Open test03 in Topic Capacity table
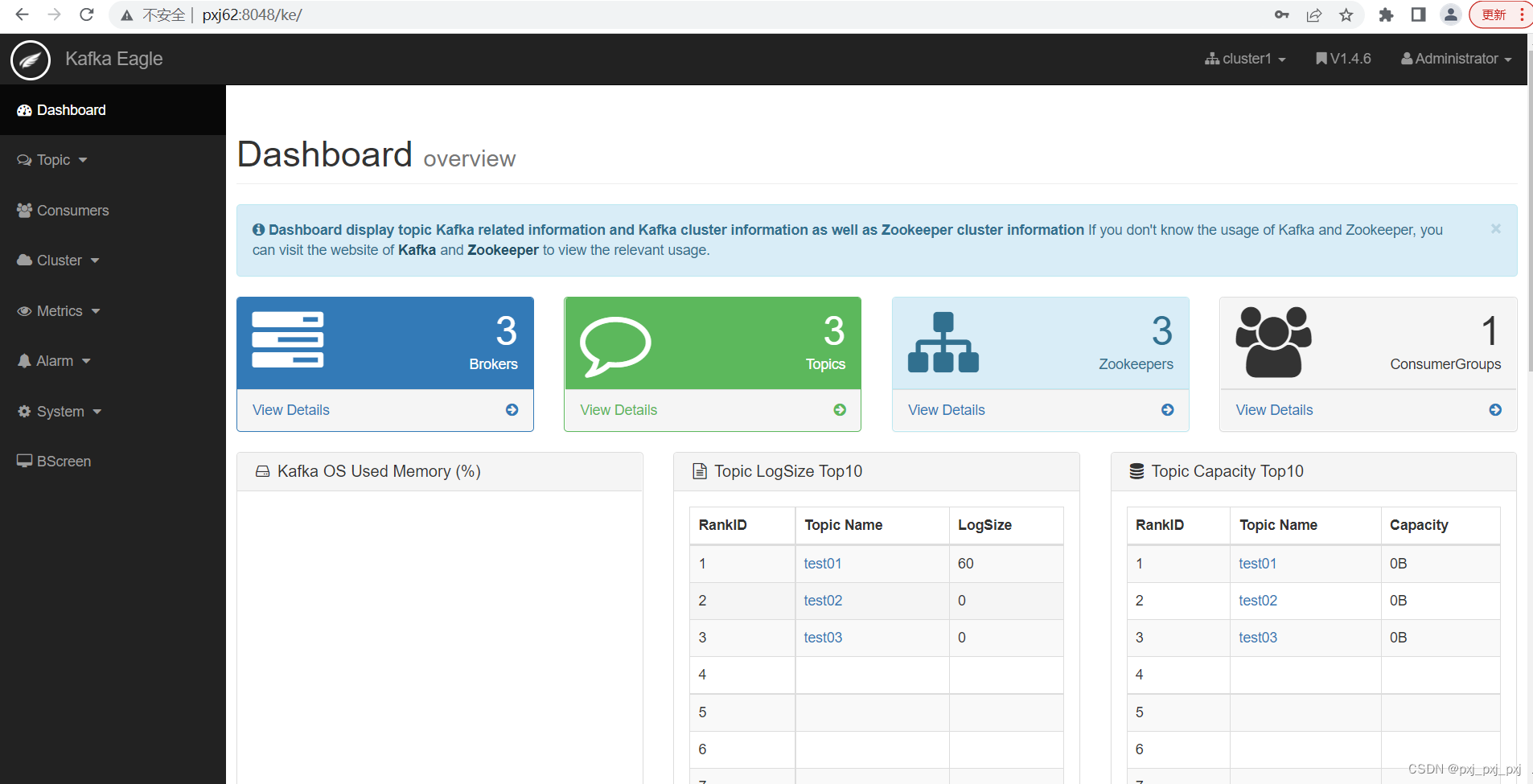The width and height of the screenshot is (1533, 784). pos(1258,638)
